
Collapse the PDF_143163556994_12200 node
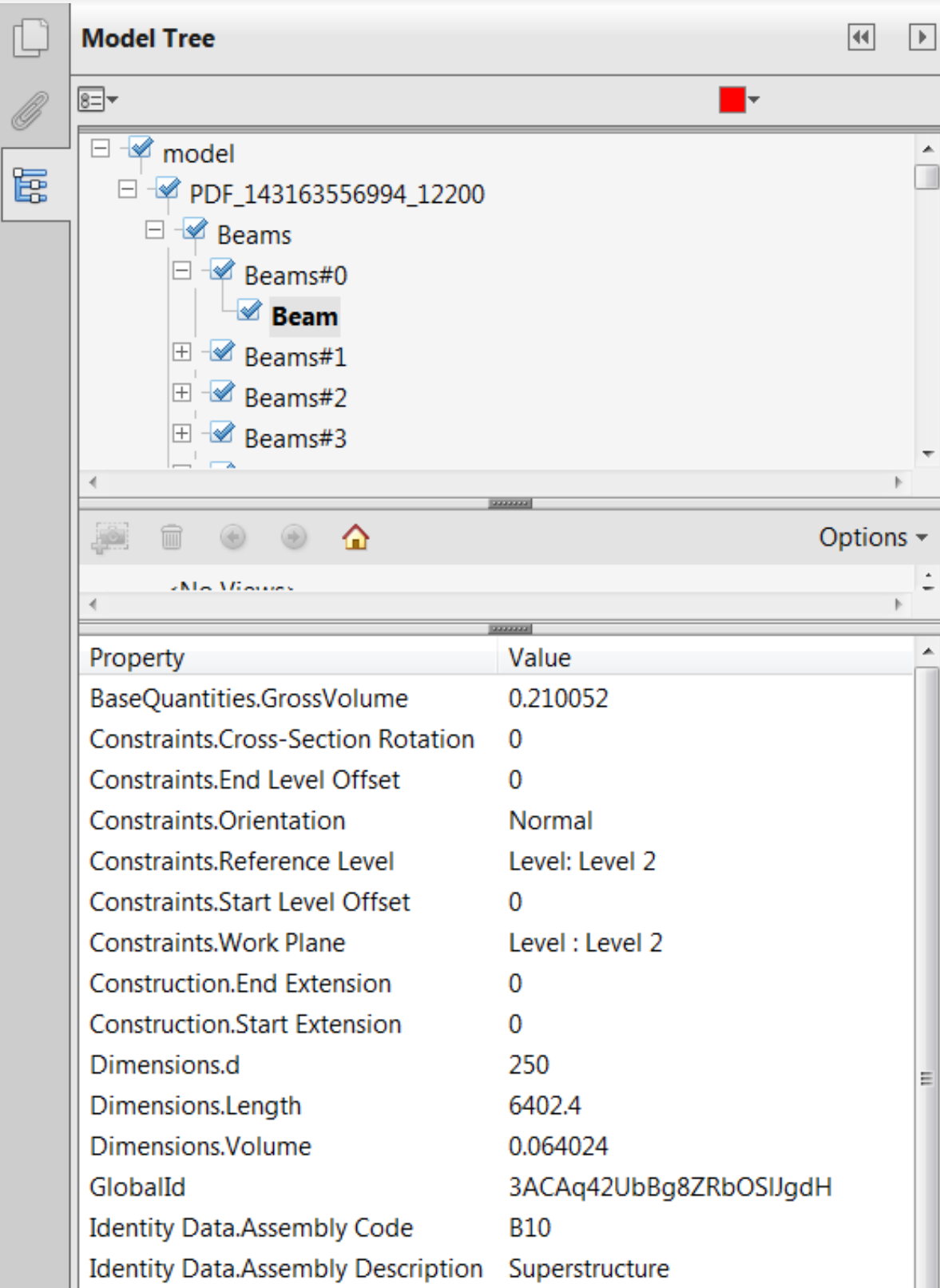(x=127, y=189)
